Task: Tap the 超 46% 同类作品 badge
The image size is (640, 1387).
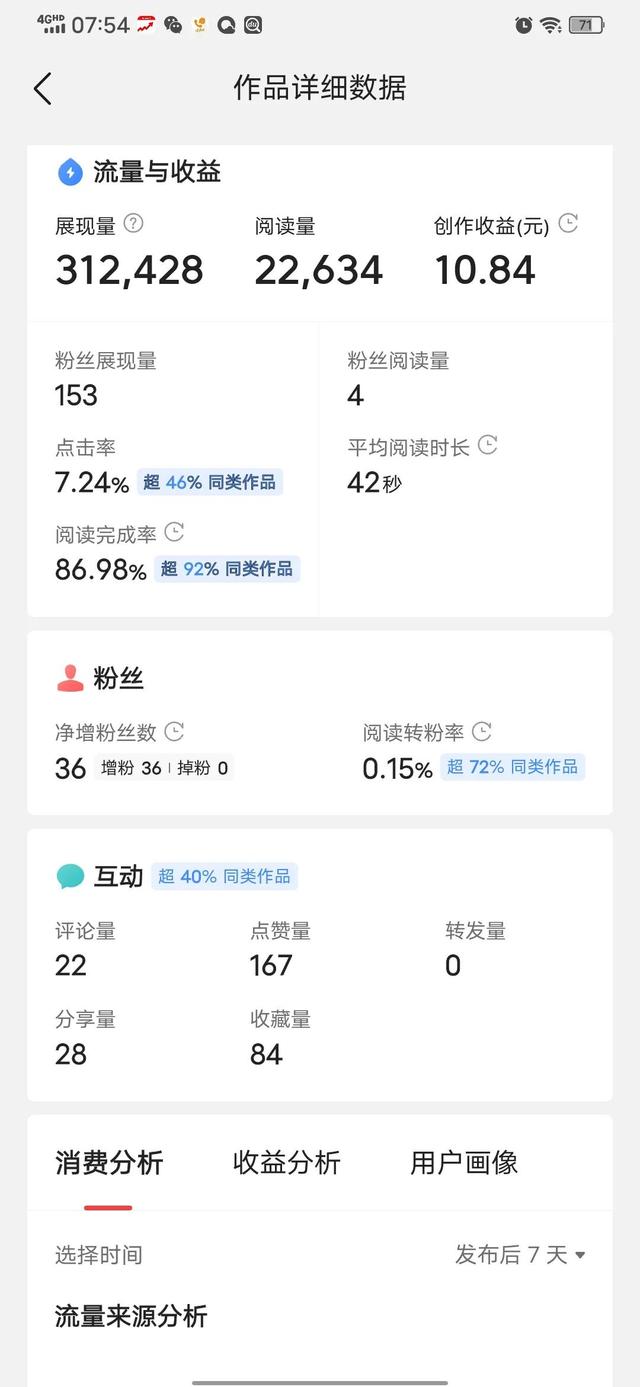Action: pyautogui.click(x=209, y=482)
